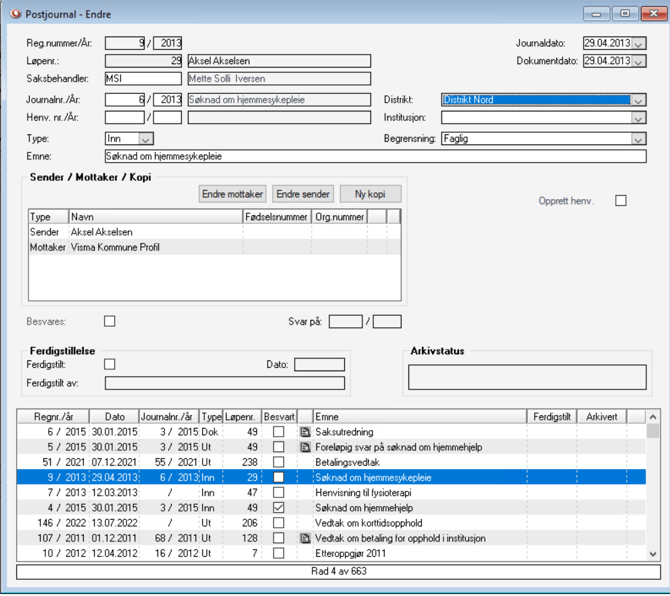Image resolution: width=670 pixels, height=596 pixels.
Task: Uncheck Besvart for Søknad om hjemmehjelp row
Action: click(279, 508)
